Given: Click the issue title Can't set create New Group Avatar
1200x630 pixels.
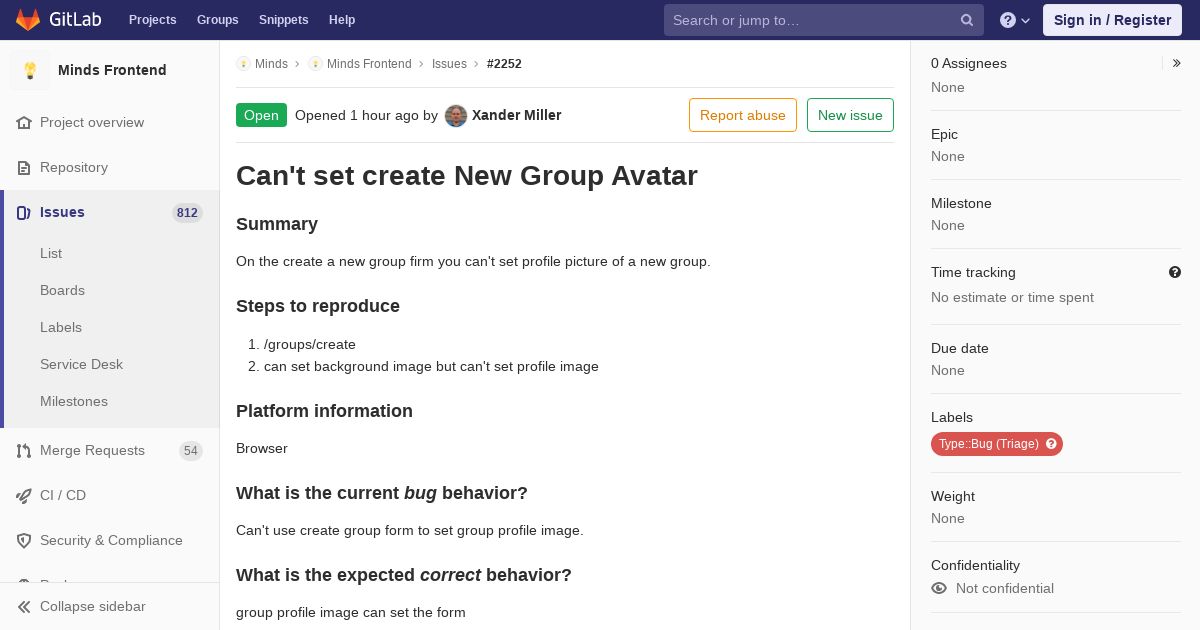Looking at the screenshot, I should point(467,175).
